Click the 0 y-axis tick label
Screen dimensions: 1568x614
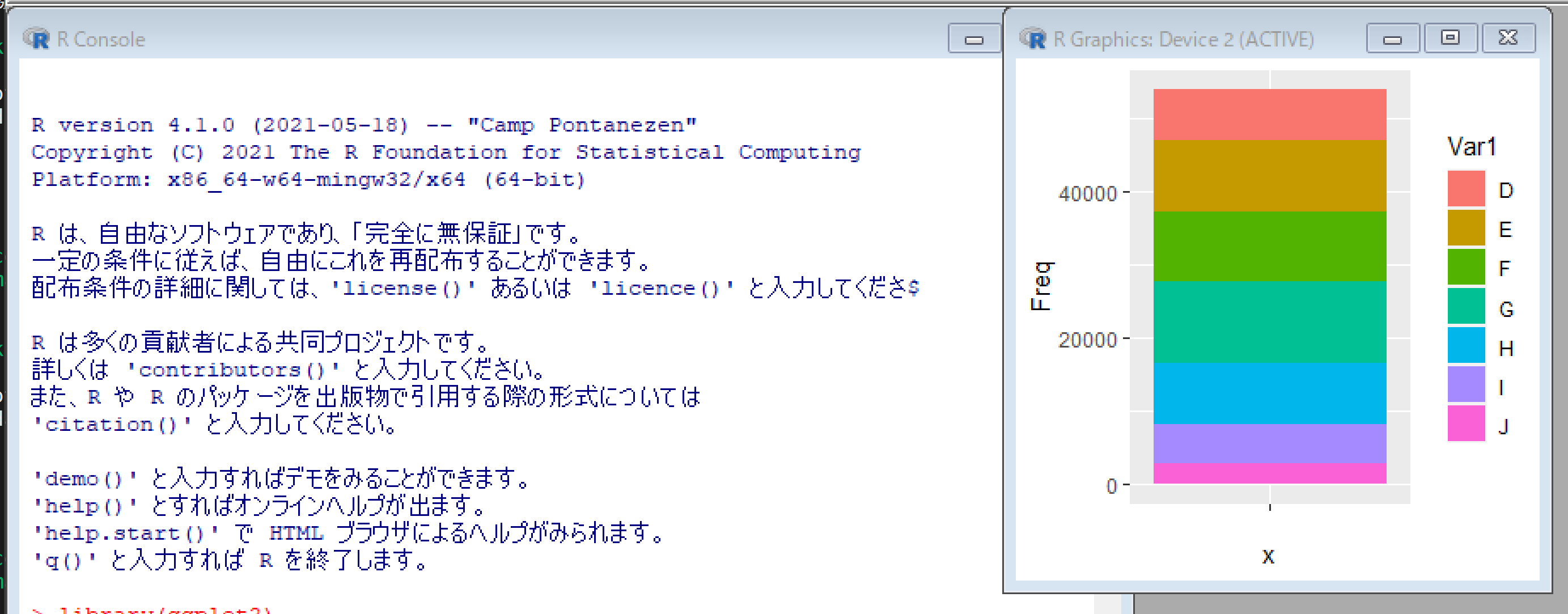[x=1112, y=486]
